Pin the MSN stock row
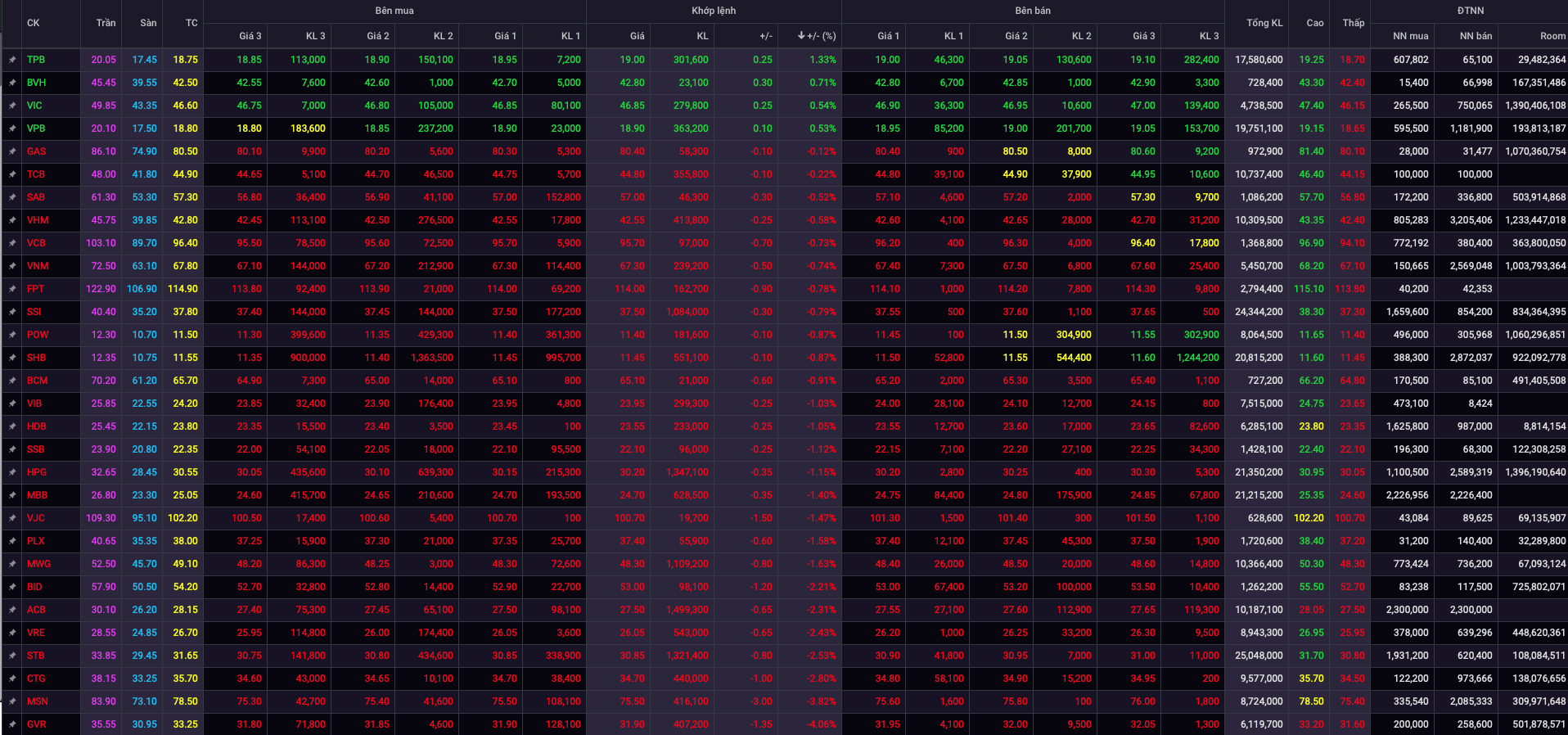 tap(12, 701)
